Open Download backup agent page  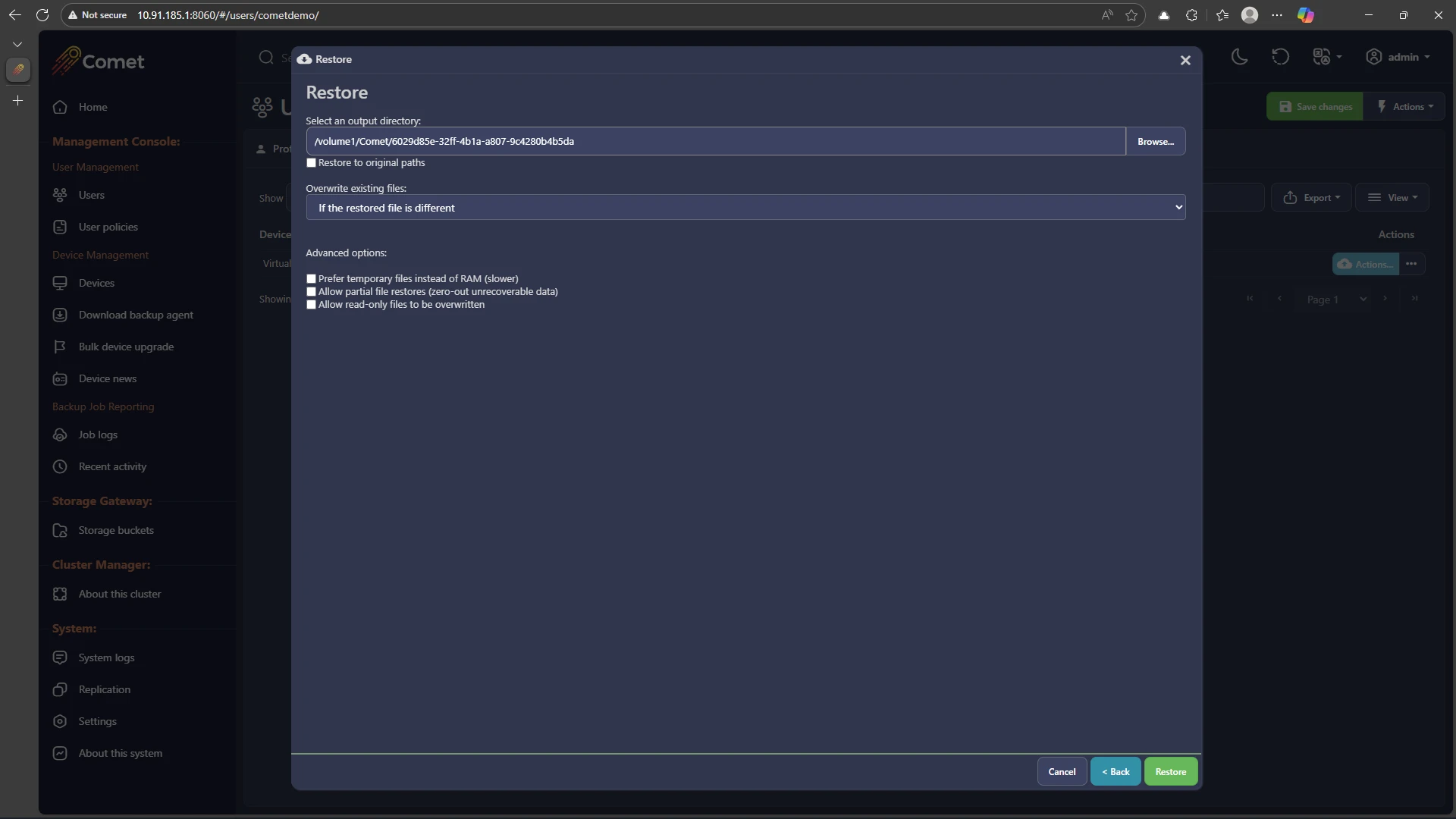(136, 315)
